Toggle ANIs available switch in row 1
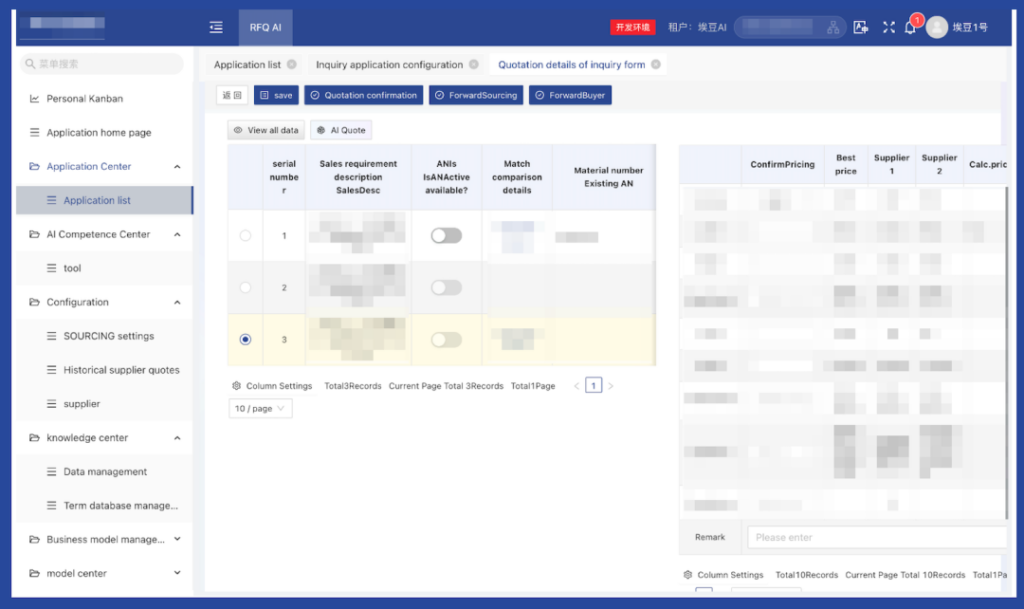Screen dimensions: 1024x609 tap(446, 236)
